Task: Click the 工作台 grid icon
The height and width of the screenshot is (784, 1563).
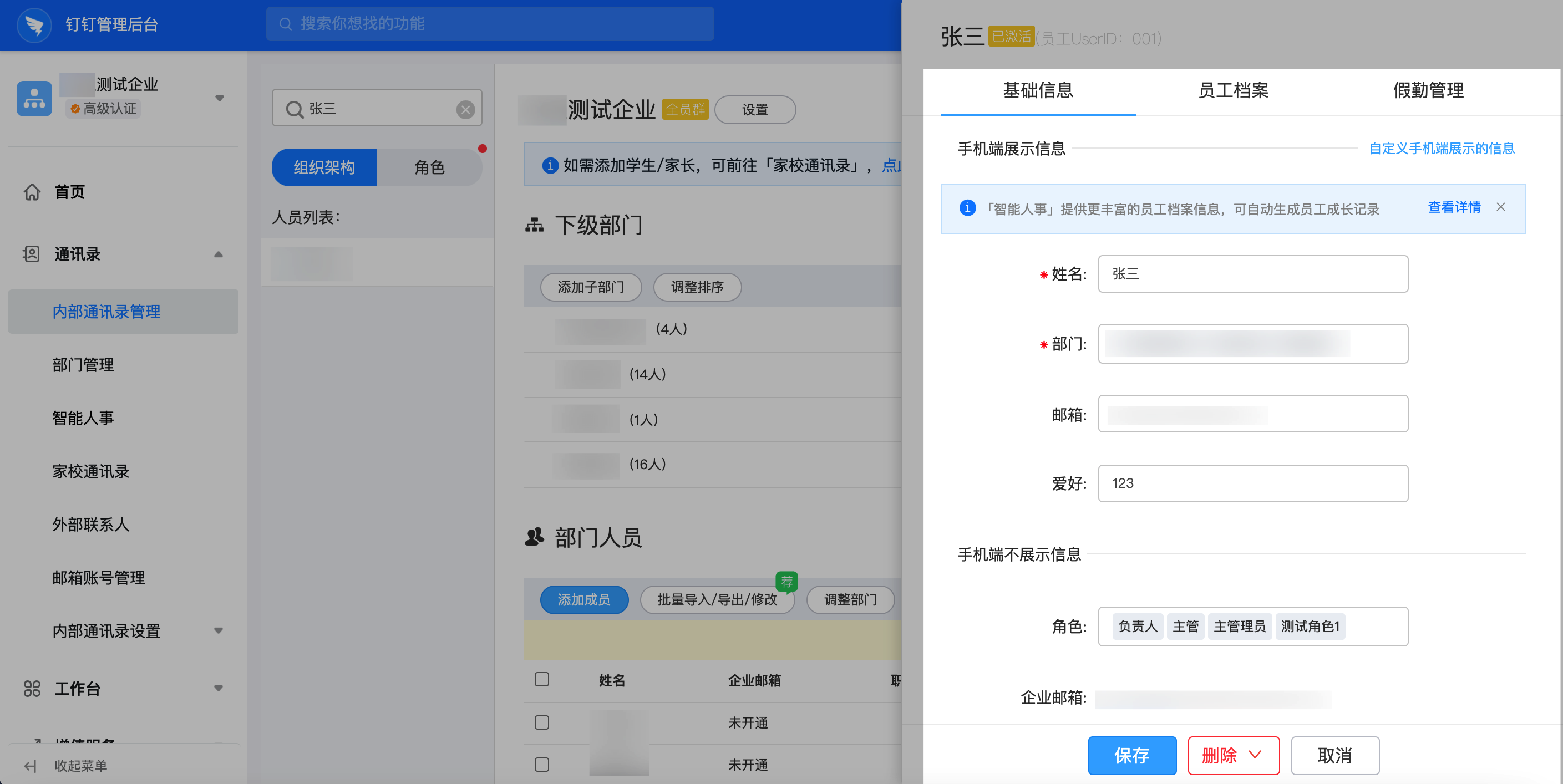Action: [x=32, y=688]
